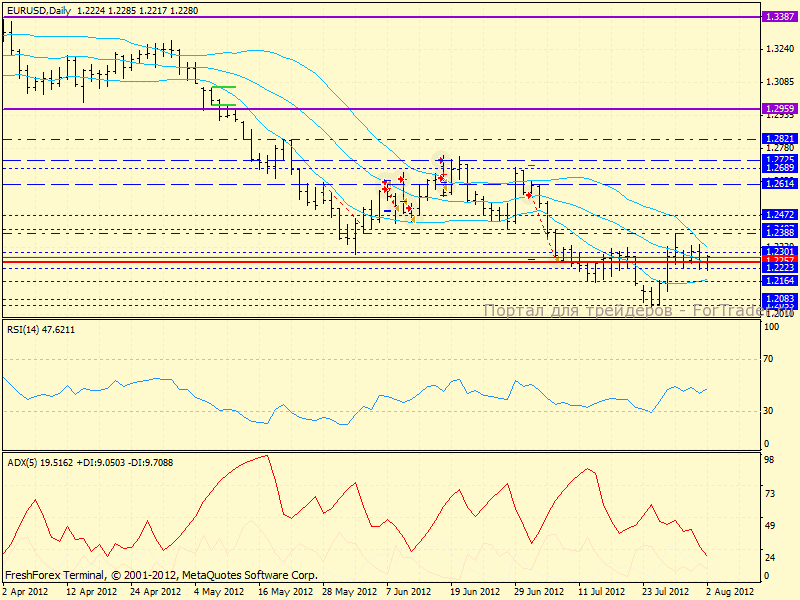Select the 1.2164 price level tag

click(777, 281)
